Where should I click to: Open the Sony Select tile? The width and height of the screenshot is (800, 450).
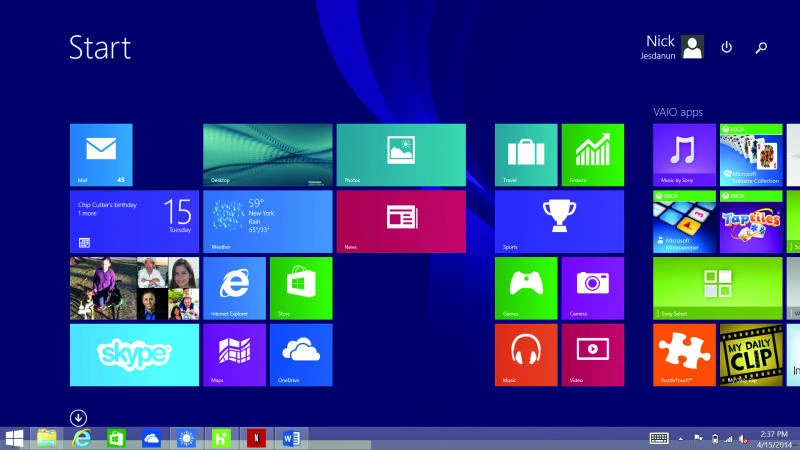718,288
